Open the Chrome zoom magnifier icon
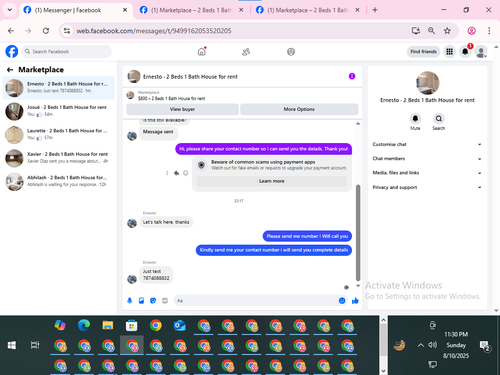Image resolution: width=500 pixels, height=375 pixels. point(431,31)
